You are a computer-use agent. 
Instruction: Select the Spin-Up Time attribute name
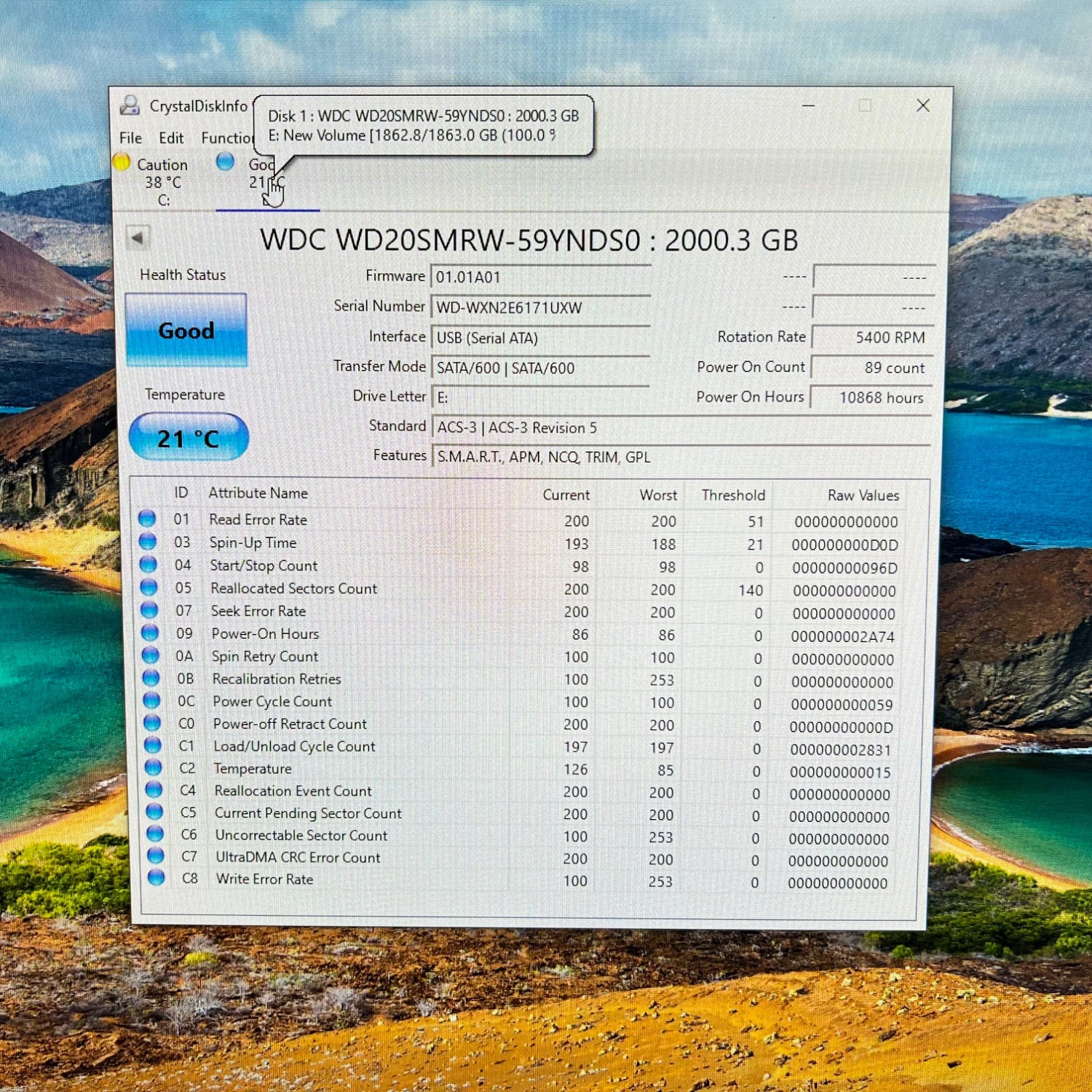[x=253, y=542]
